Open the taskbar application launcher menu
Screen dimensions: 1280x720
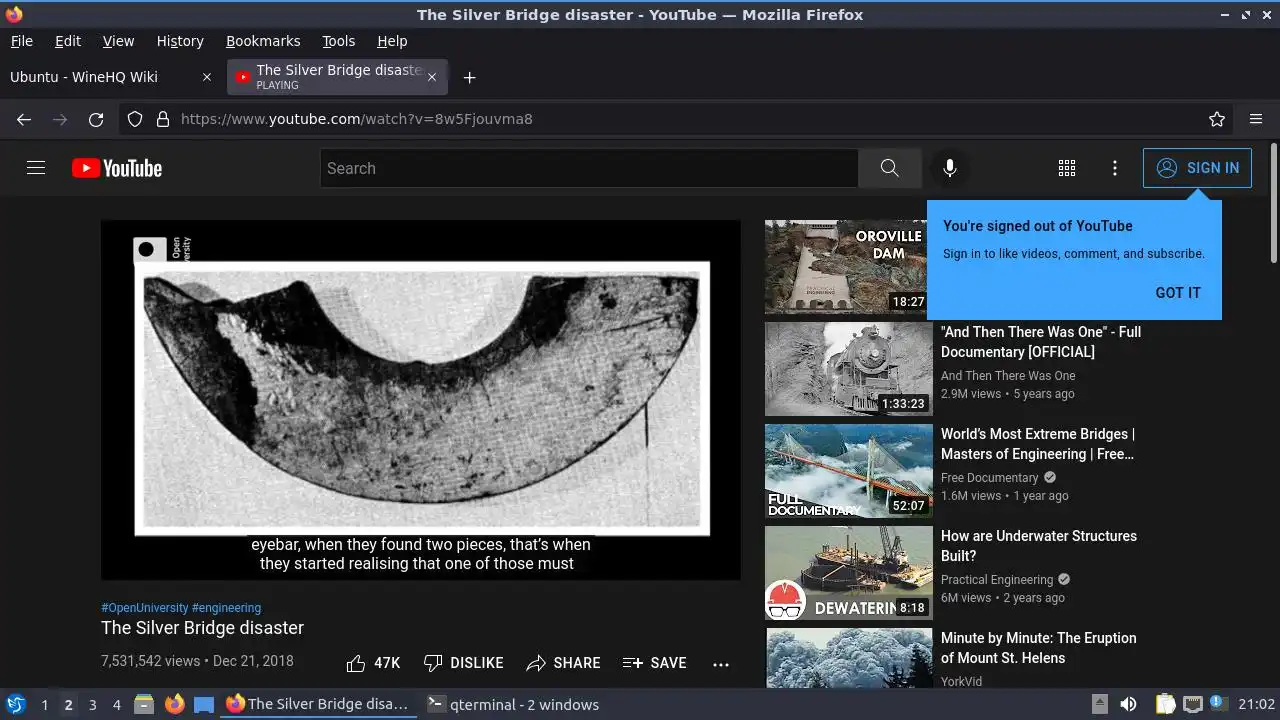[x=15, y=705]
